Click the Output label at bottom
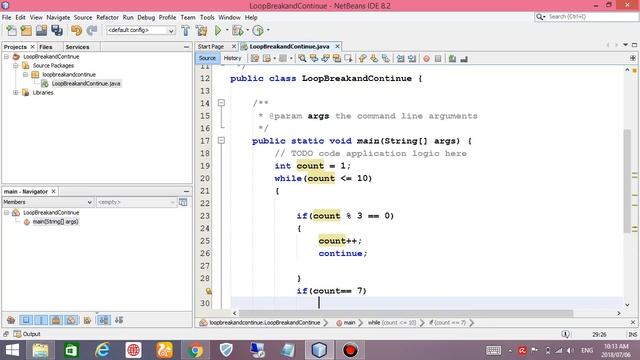 pos(32,334)
